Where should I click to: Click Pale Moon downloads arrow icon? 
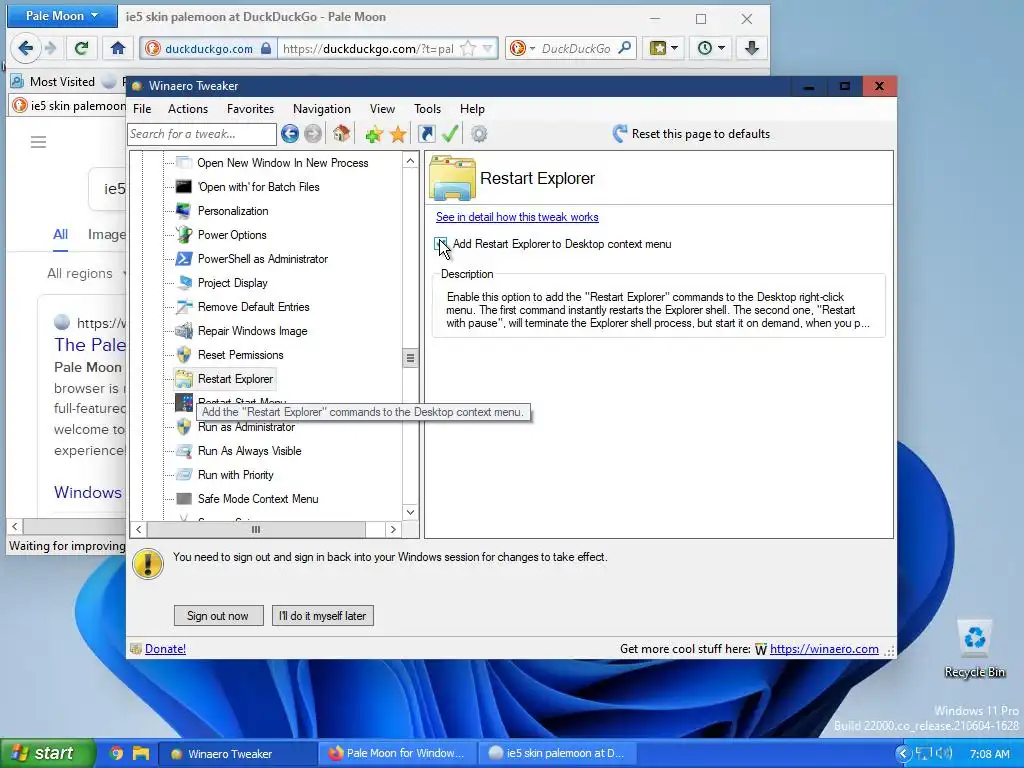pos(752,48)
